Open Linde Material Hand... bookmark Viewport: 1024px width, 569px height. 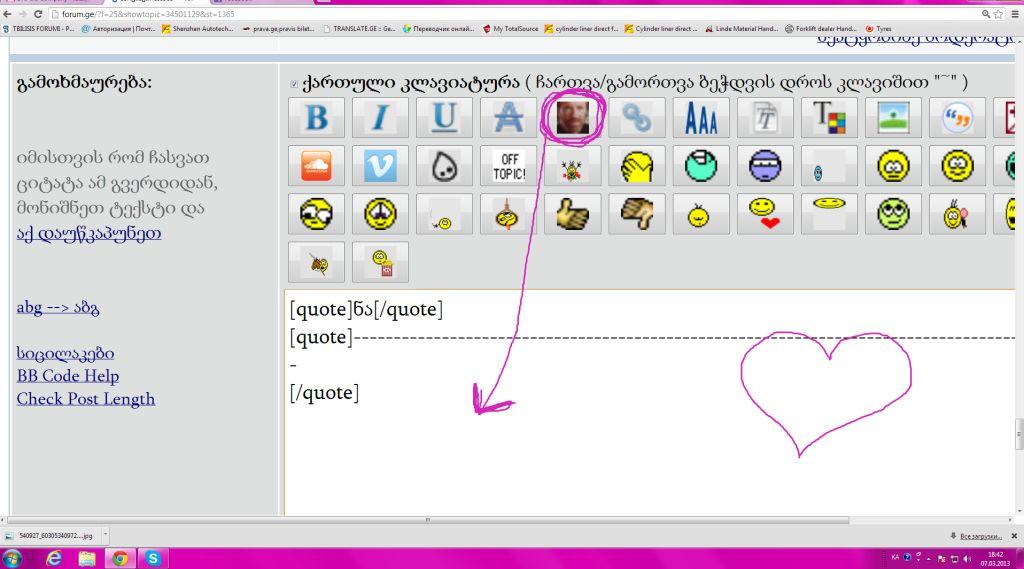(x=741, y=29)
